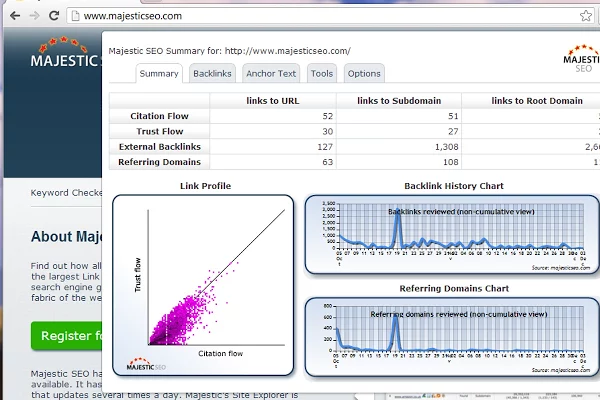
Task: Click the Backlink History Chart
Action: point(453,233)
